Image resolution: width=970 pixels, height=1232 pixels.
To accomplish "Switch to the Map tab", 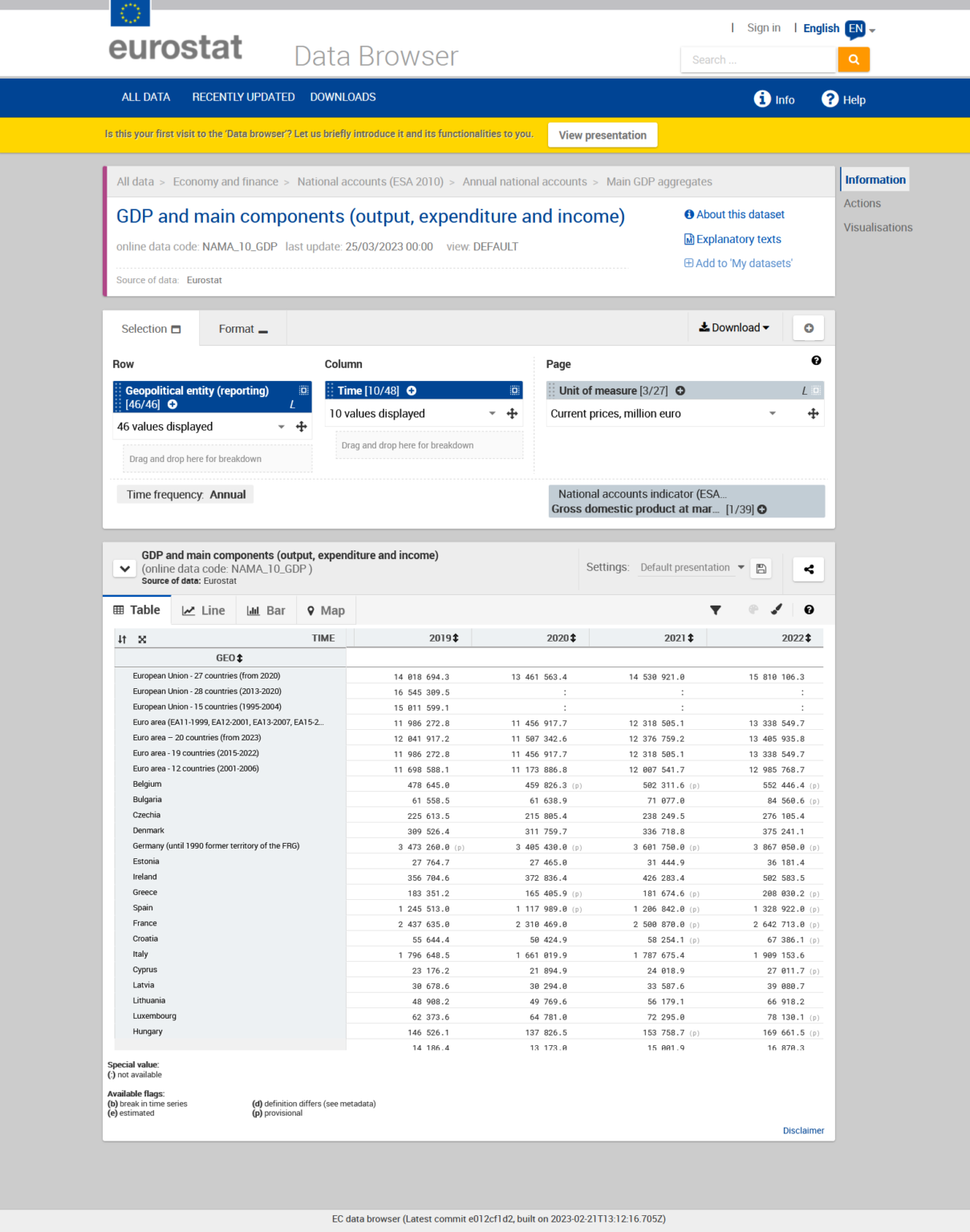I will coord(326,610).
